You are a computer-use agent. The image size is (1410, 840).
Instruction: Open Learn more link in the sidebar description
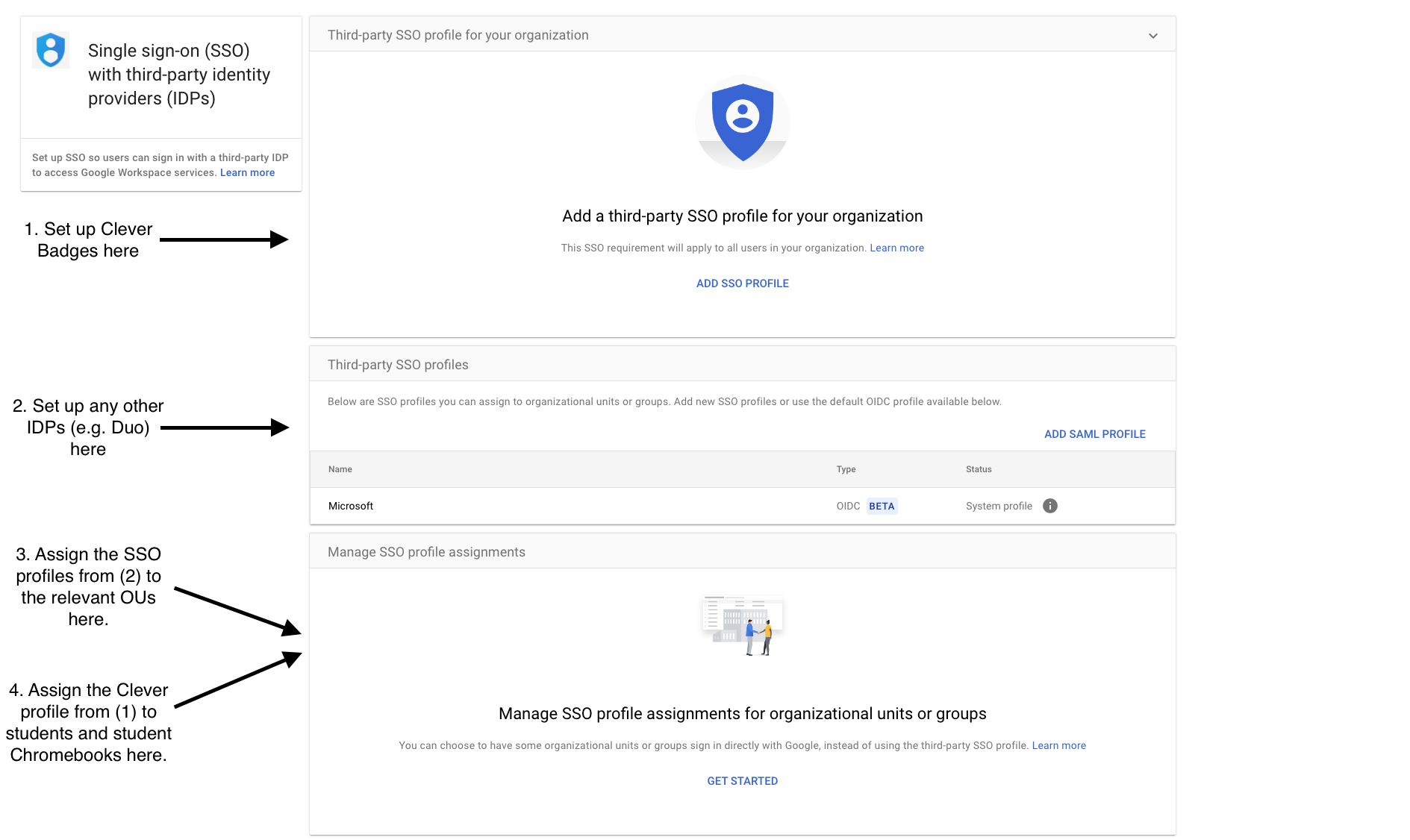click(x=246, y=172)
